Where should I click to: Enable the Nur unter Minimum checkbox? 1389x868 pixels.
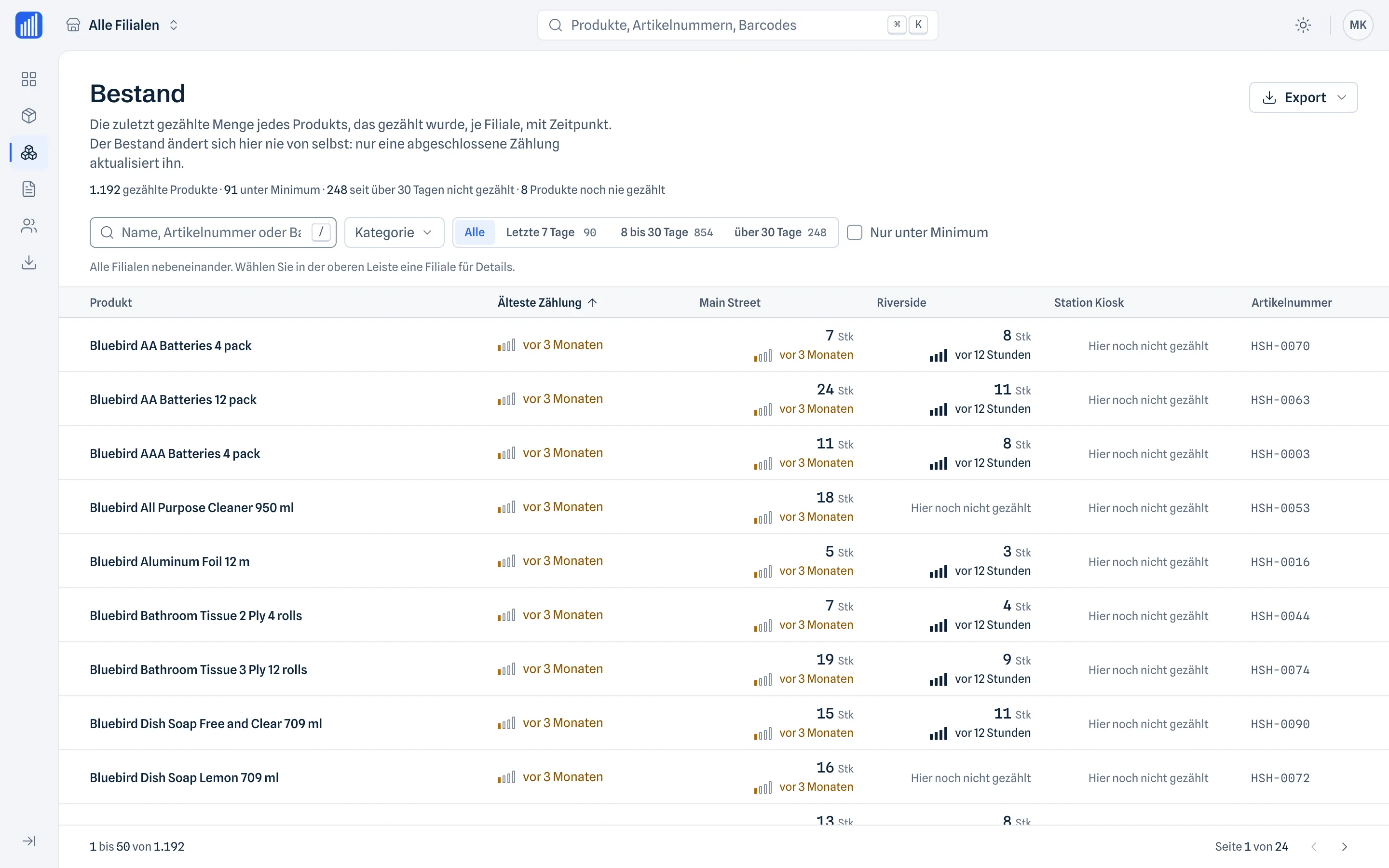tap(855, 232)
